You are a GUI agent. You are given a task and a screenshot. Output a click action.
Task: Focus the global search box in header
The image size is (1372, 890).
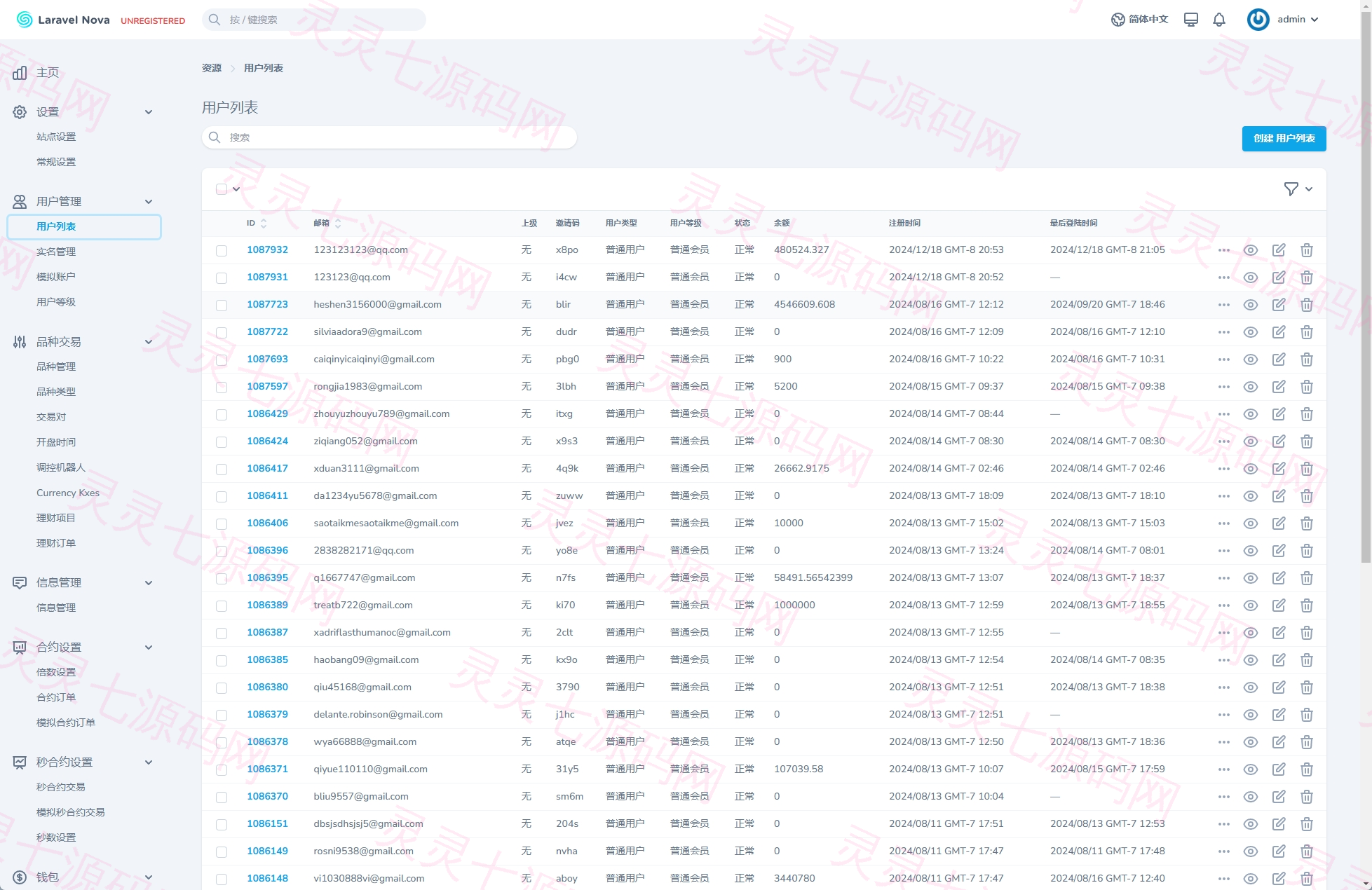[314, 20]
